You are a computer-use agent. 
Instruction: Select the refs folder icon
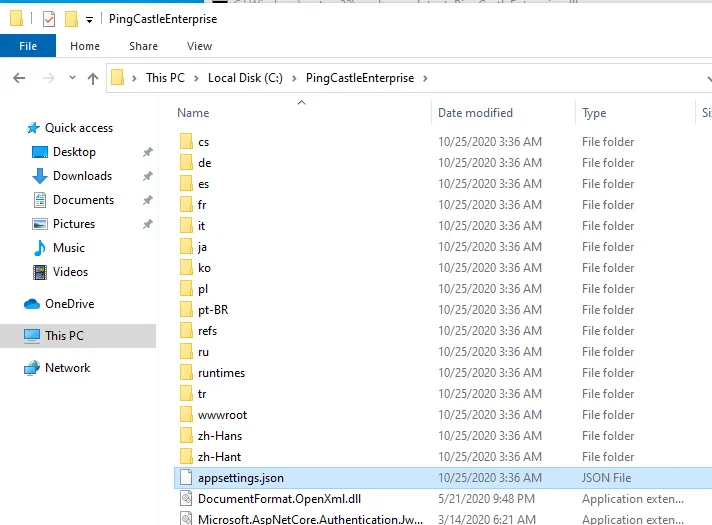(186, 330)
